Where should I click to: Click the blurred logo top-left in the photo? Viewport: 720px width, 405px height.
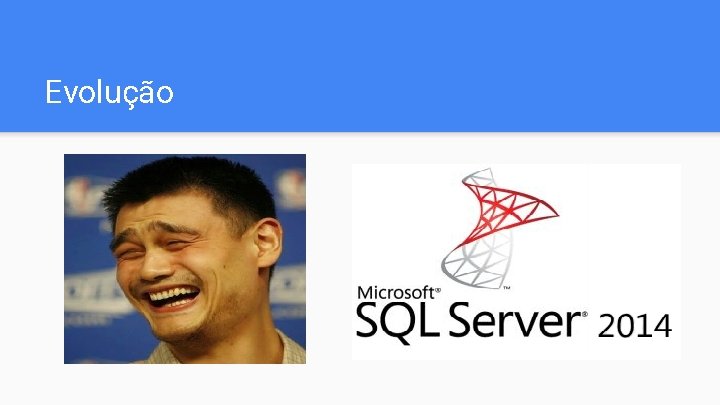(x=82, y=195)
